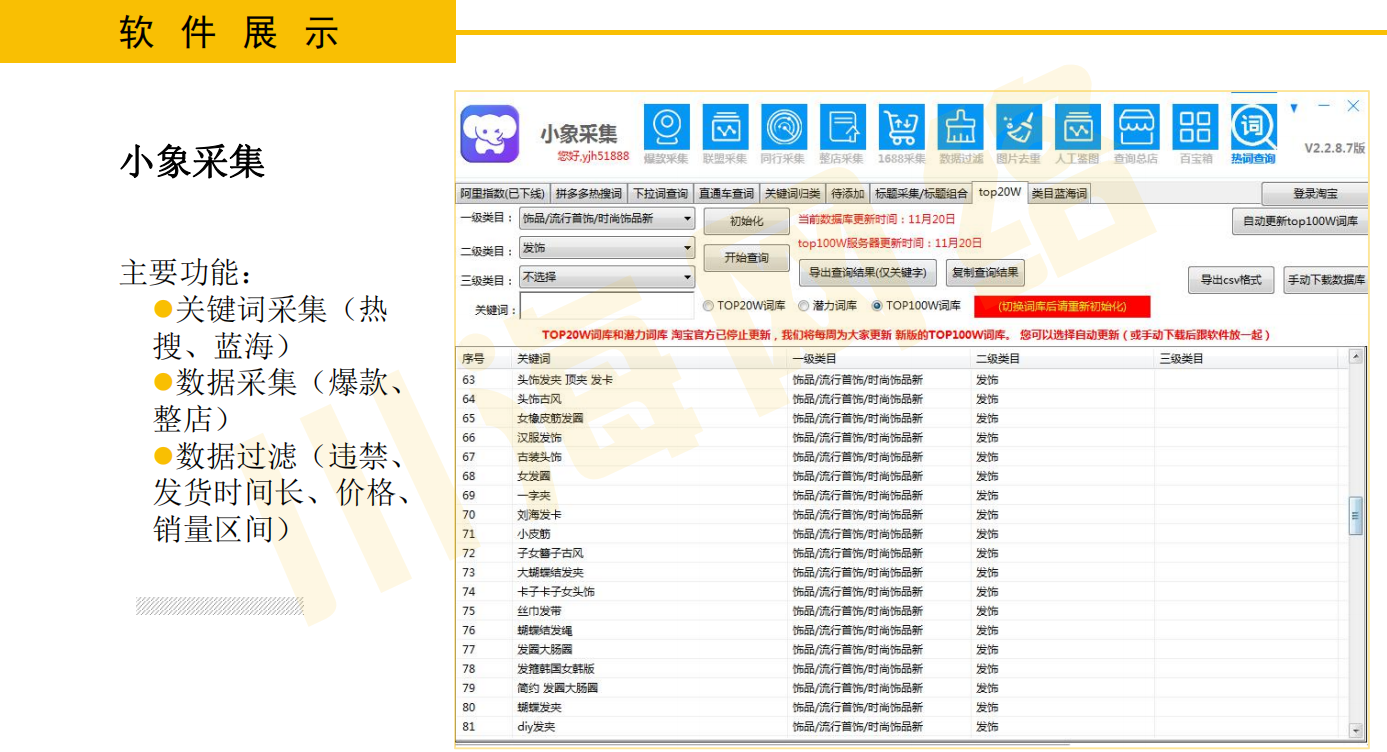Select row 丝巾发带
The height and width of the screenshot is (752, 1387).
point(902,611)
